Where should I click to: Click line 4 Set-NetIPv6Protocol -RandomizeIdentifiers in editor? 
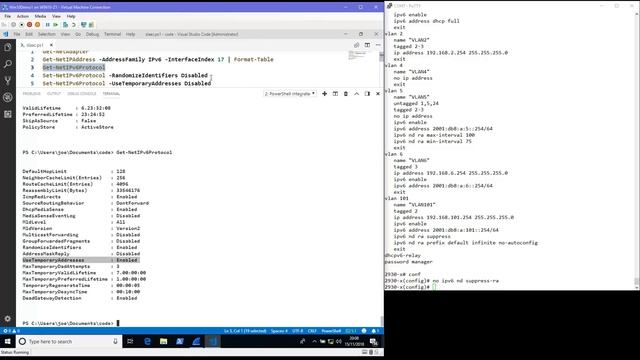(125, 76)
